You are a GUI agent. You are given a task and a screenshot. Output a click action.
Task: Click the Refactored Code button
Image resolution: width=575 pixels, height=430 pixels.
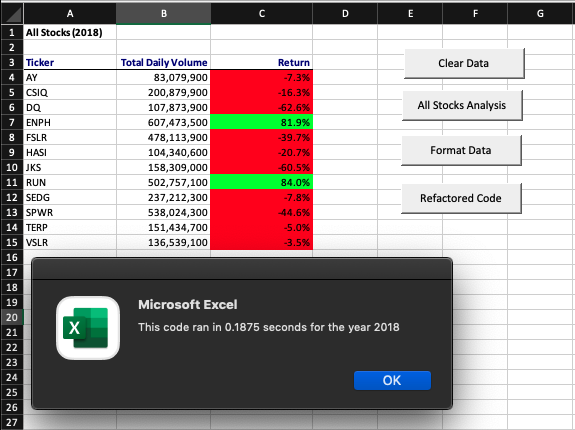[461, 198]
